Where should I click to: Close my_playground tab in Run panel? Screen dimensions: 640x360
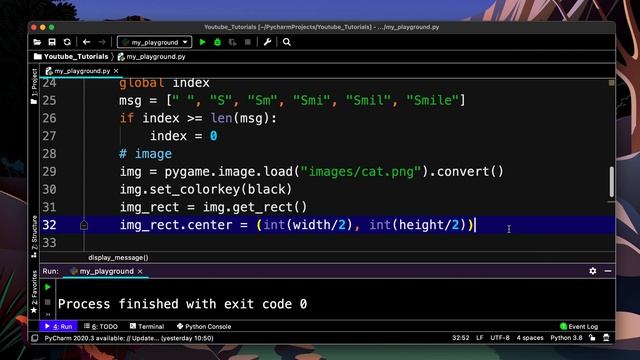pyautogui.click(x=140, y=271)
